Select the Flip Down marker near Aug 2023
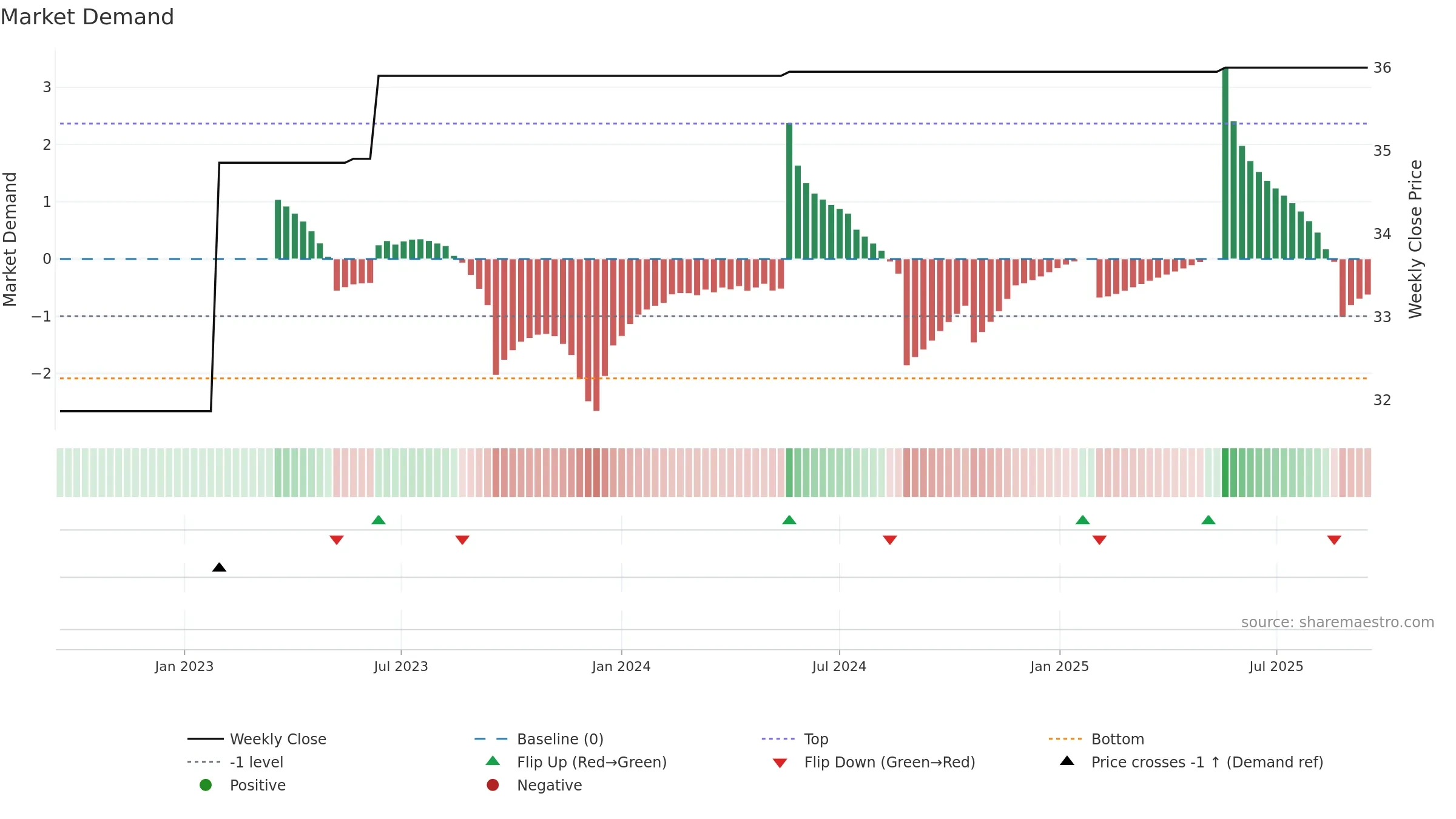 coord(462,540)
